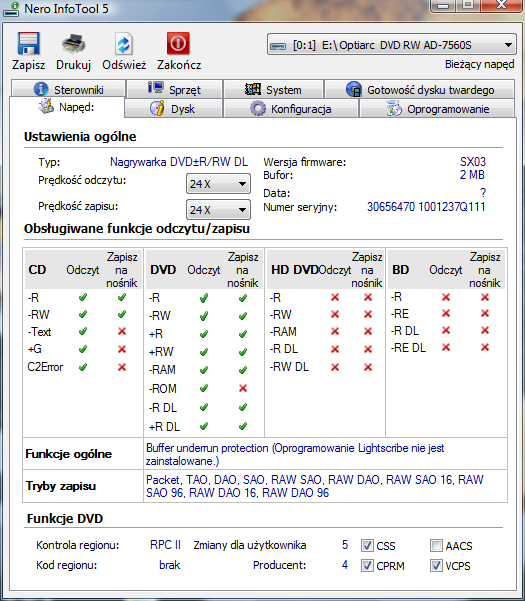Click the 2 MB buffer value
The height and width of the screenshot is (601, 525).
(x=472, y=175)
